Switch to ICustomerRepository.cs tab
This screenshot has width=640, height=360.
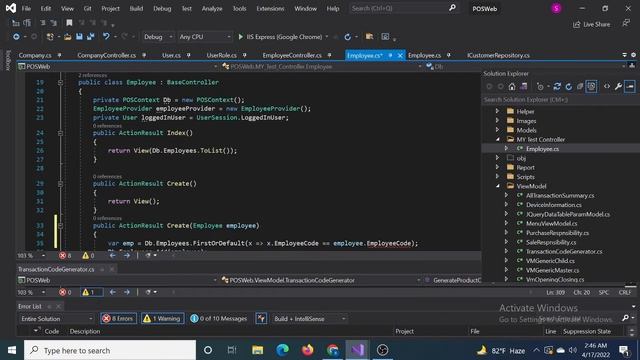[x=498, y=55]
